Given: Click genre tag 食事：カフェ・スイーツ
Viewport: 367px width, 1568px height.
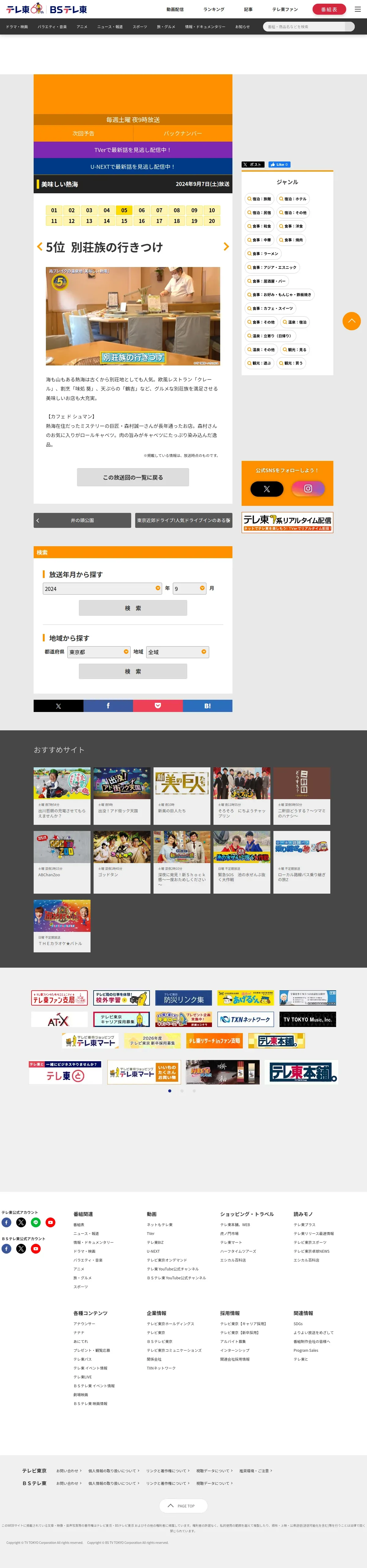Looking at the screenshot, I should tap(270, 309).
